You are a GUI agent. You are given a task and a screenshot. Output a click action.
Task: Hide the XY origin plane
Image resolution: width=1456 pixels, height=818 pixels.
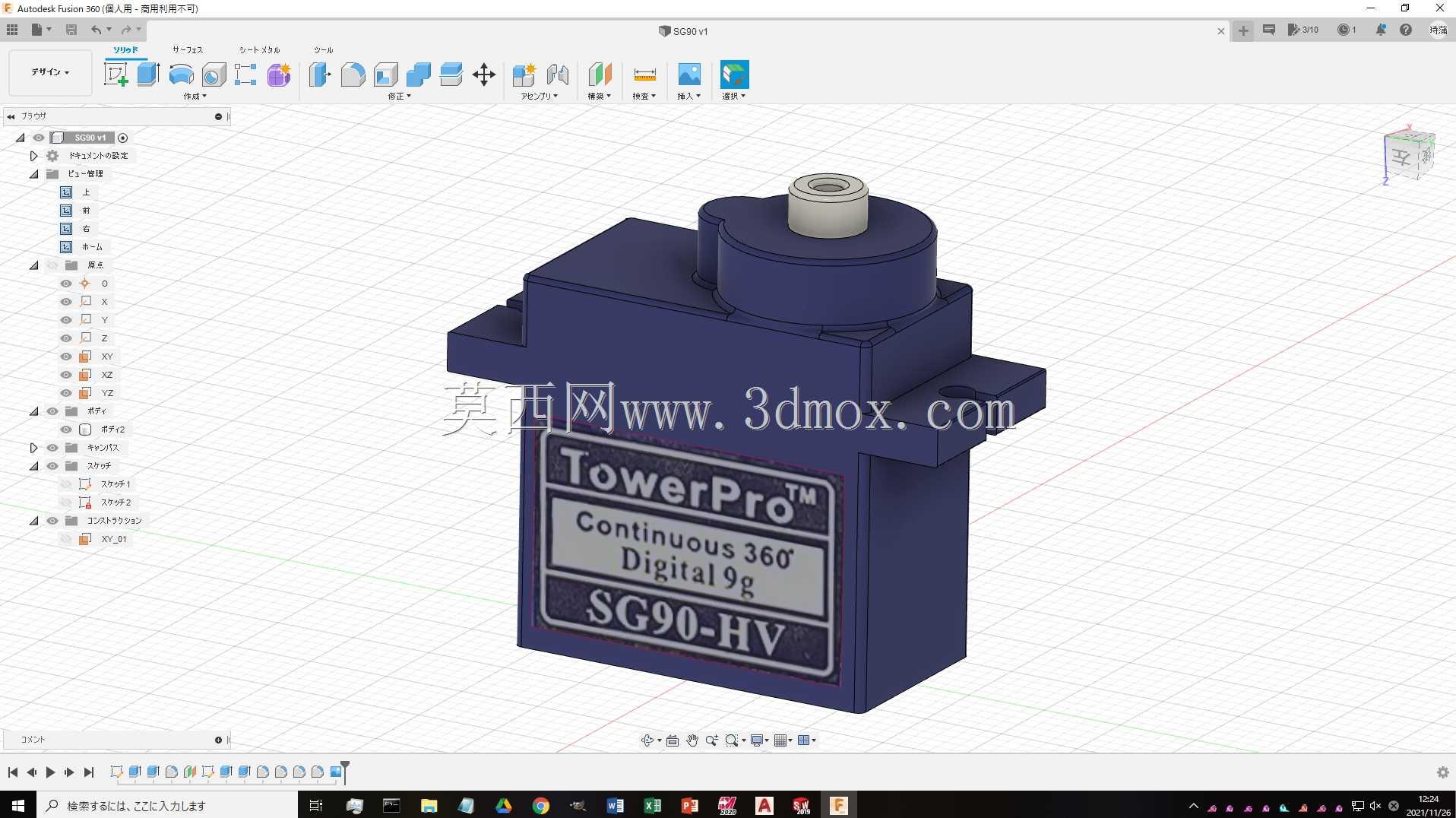(66, 357)
